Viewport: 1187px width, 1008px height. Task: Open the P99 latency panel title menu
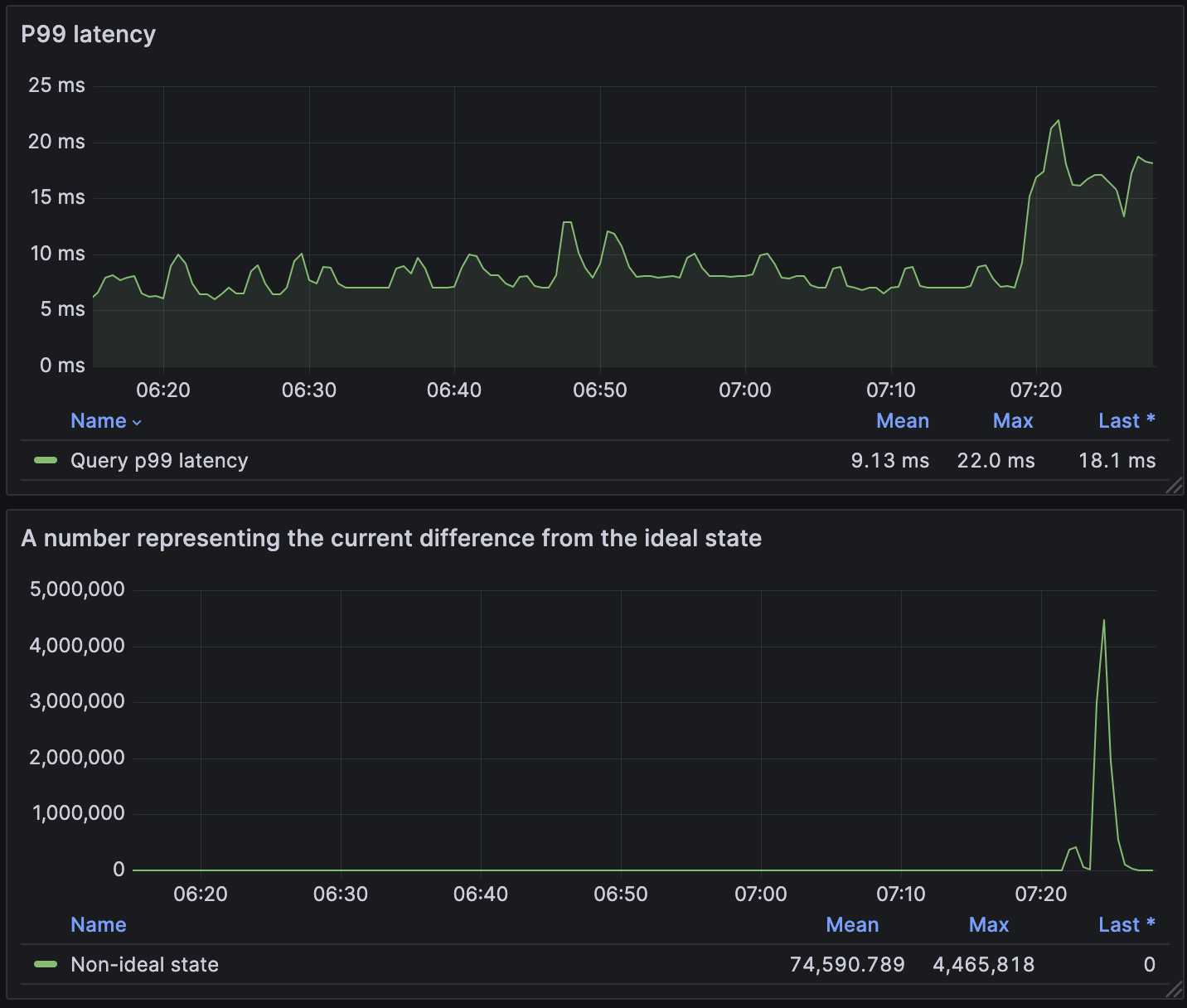[88, 34]
